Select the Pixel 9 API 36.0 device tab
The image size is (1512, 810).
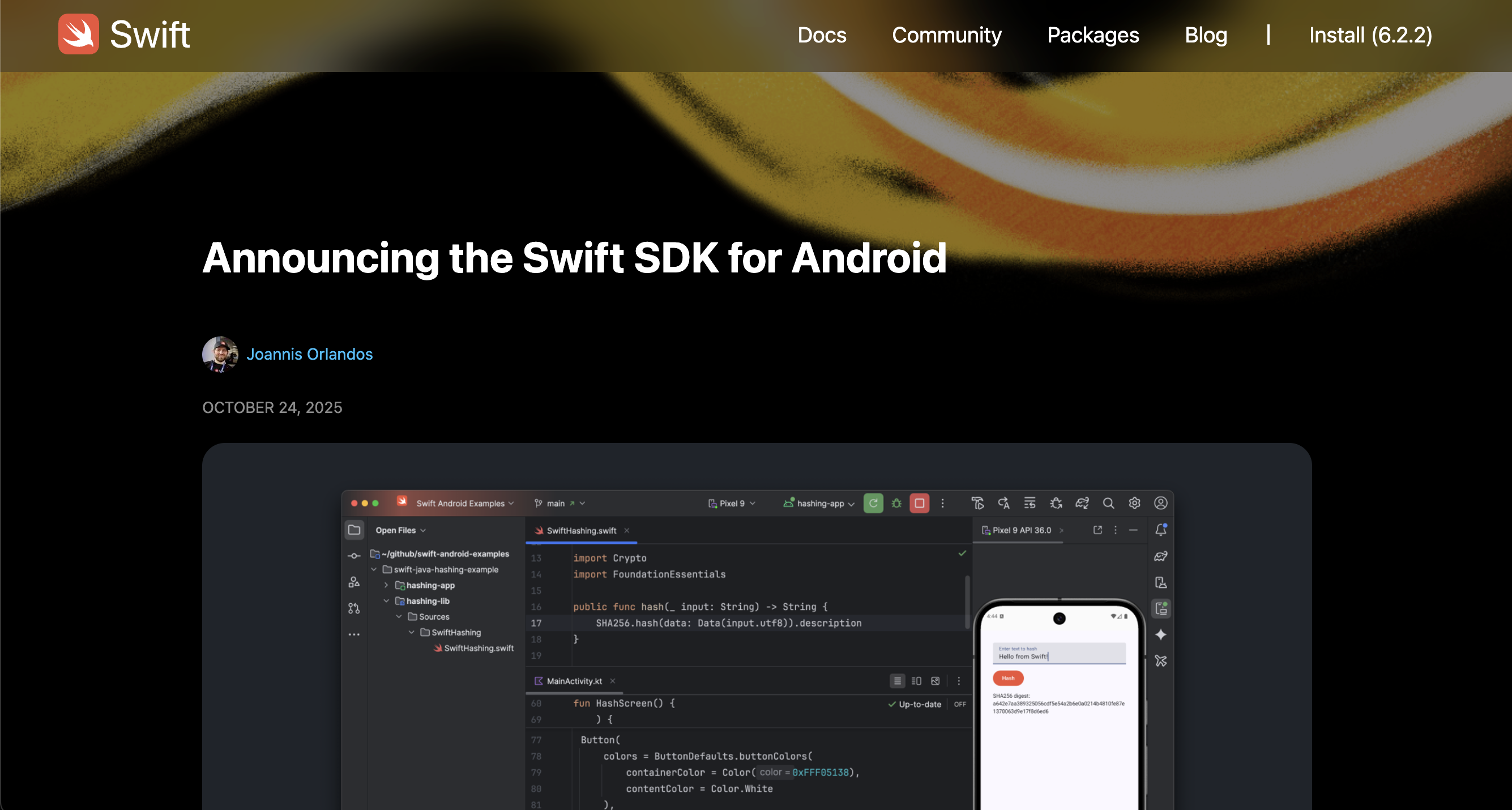click(x=1016, y=530)
